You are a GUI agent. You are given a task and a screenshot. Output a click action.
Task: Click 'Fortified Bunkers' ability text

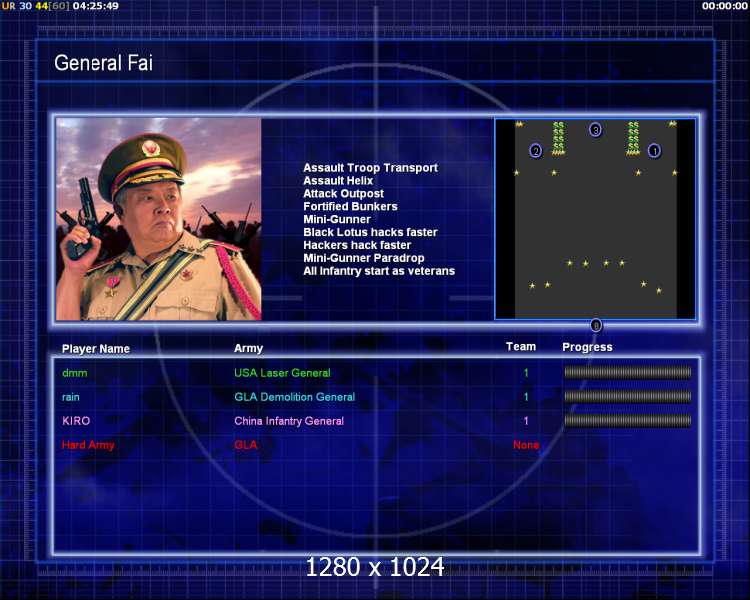350,206
